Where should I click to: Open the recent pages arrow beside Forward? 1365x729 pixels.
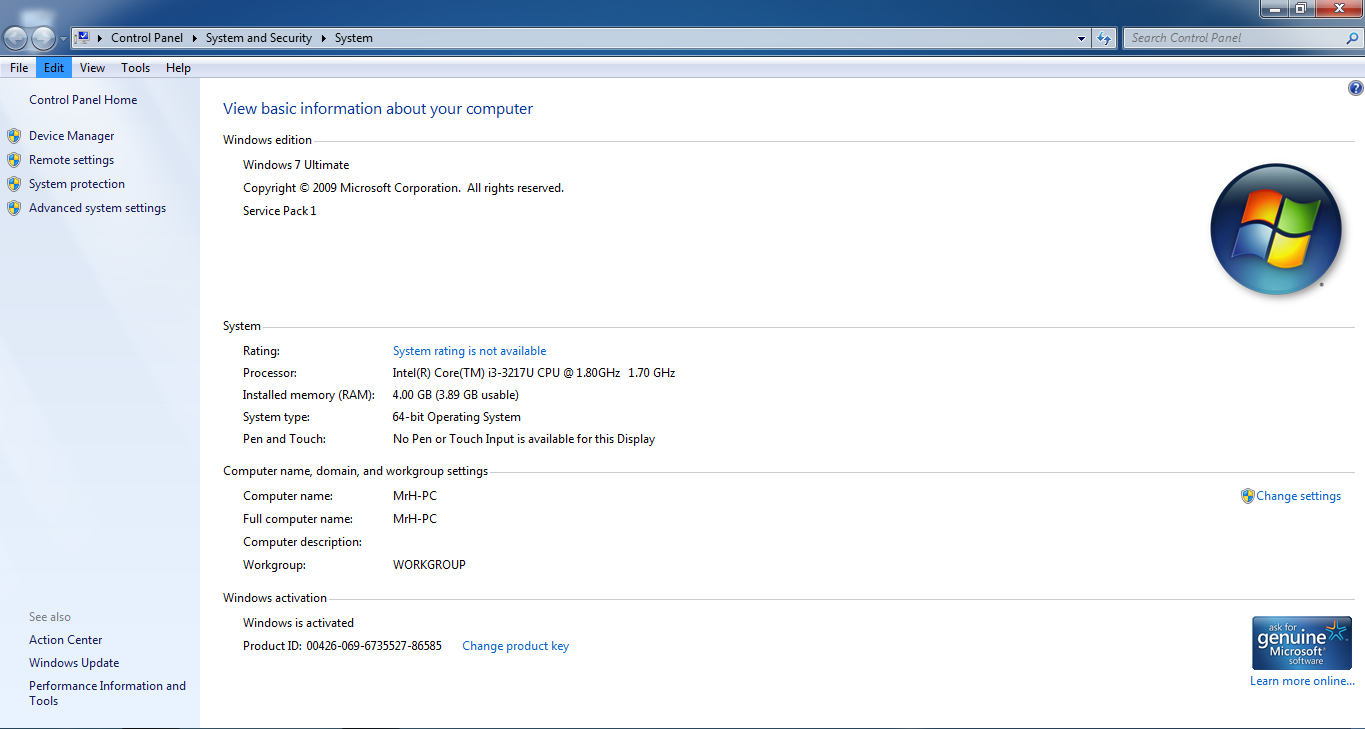[64, 39]
